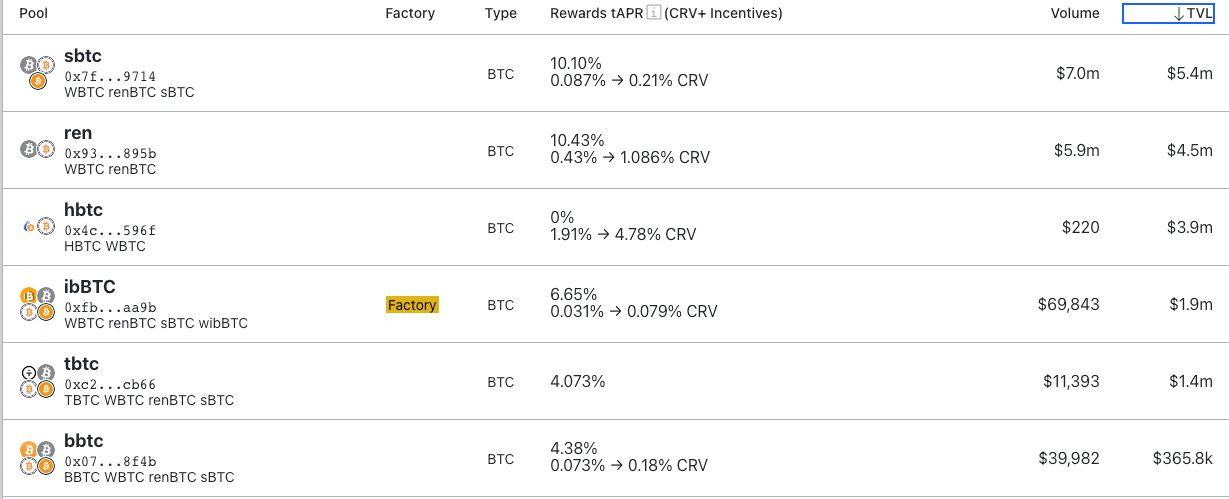Click the yellow Factory badge on ibBTC
Image resolution: width=1229 pixels, height=499 pixels.
point(412,305)
